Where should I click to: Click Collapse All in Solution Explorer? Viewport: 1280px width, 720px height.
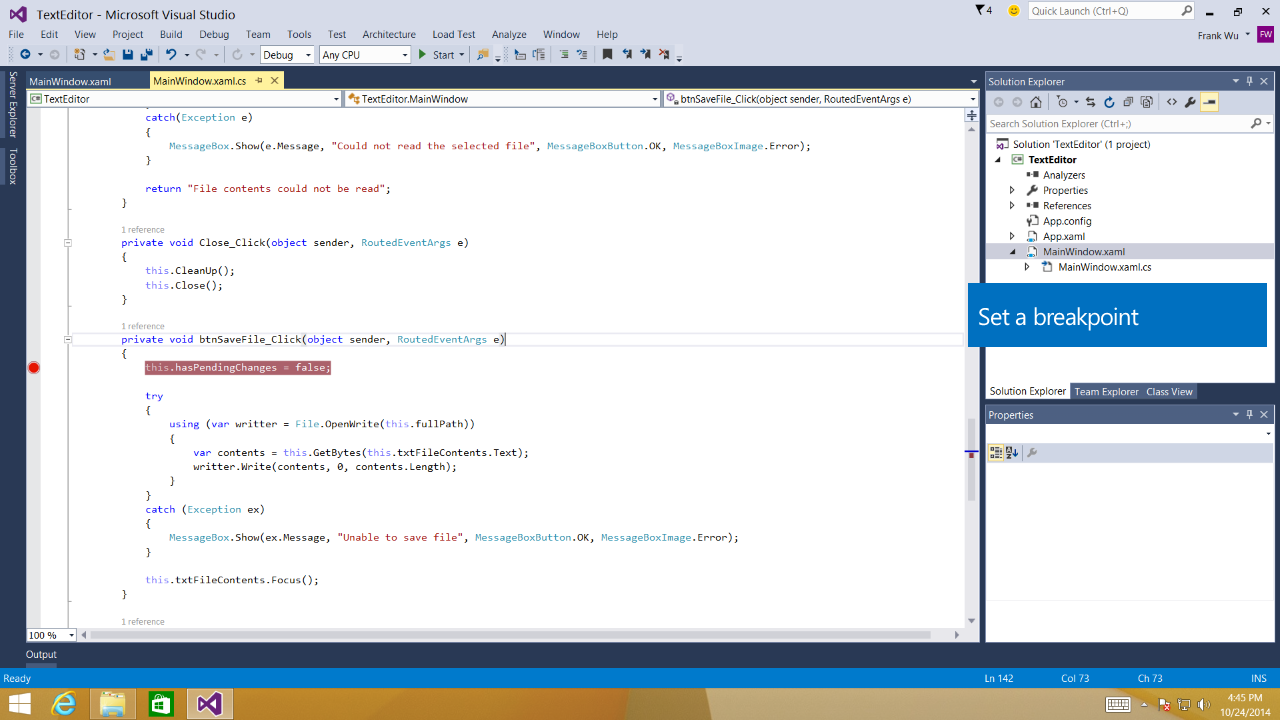click(x=1128, y=102)
